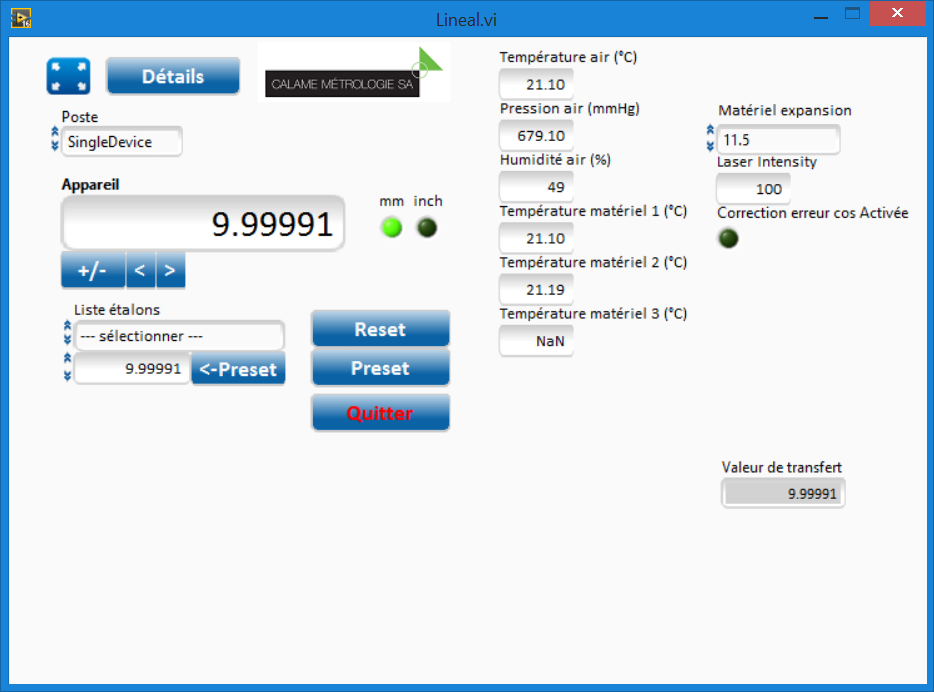Click the <-Preset button beside value field
Image resolution: width=934 pixels, height=692 pixels.
coord(238,369)
